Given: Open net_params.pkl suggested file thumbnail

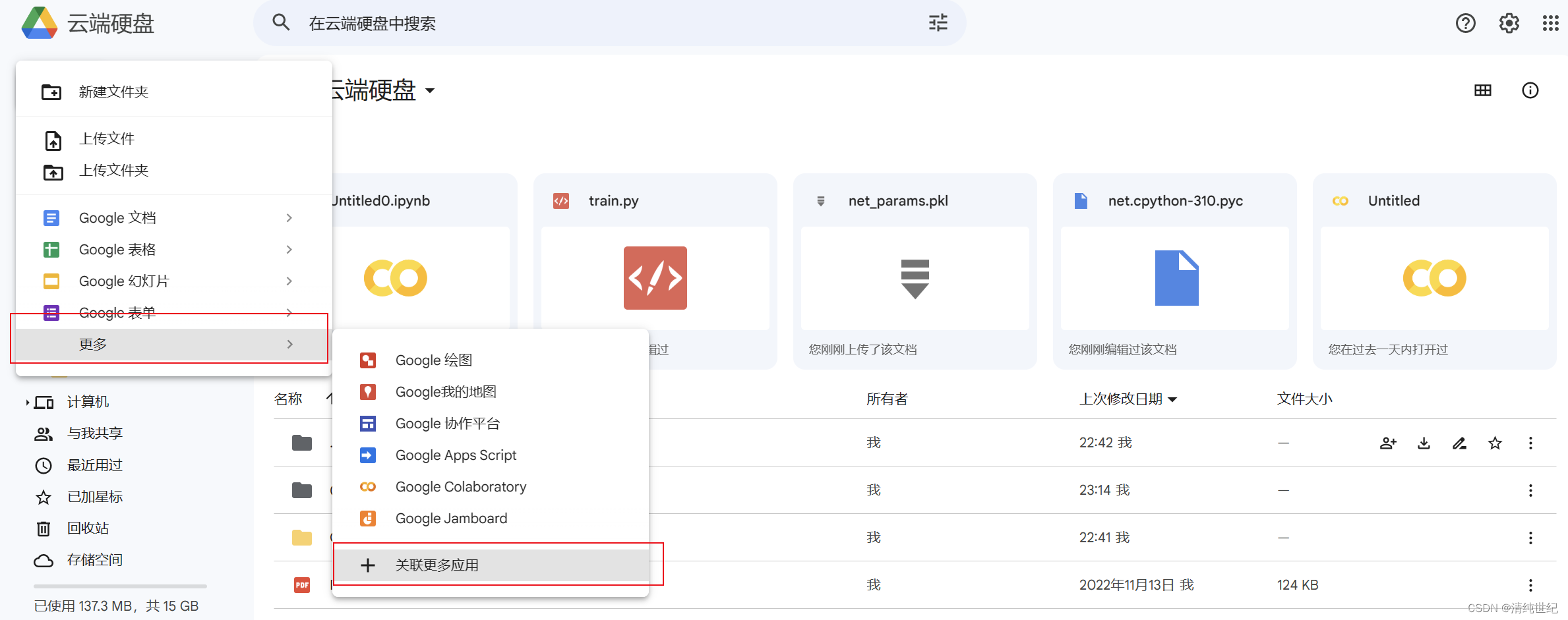Looking at the screenshot, I should coord(915,278).
